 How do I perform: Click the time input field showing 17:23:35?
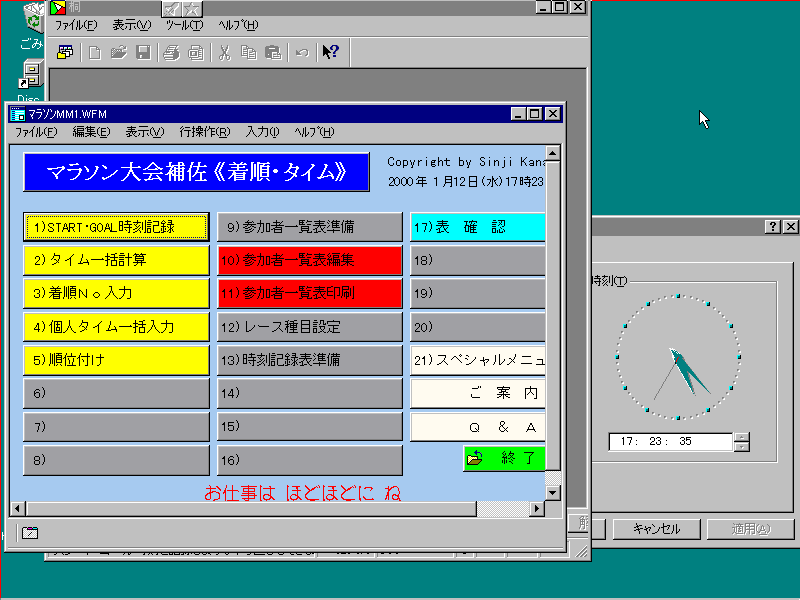pos(670,441)
